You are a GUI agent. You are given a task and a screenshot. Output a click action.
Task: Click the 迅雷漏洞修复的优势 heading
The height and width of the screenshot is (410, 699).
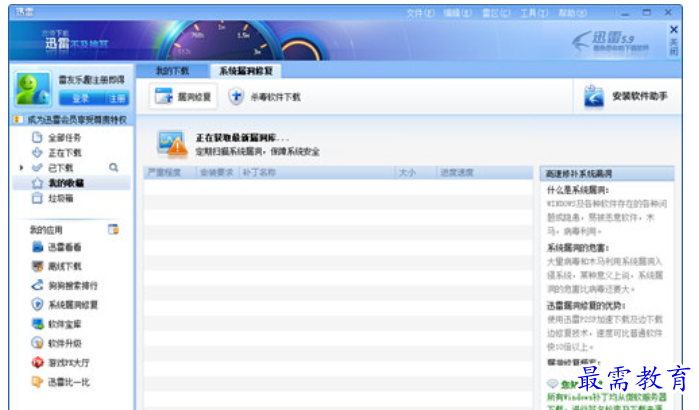(x=586, y=306)
